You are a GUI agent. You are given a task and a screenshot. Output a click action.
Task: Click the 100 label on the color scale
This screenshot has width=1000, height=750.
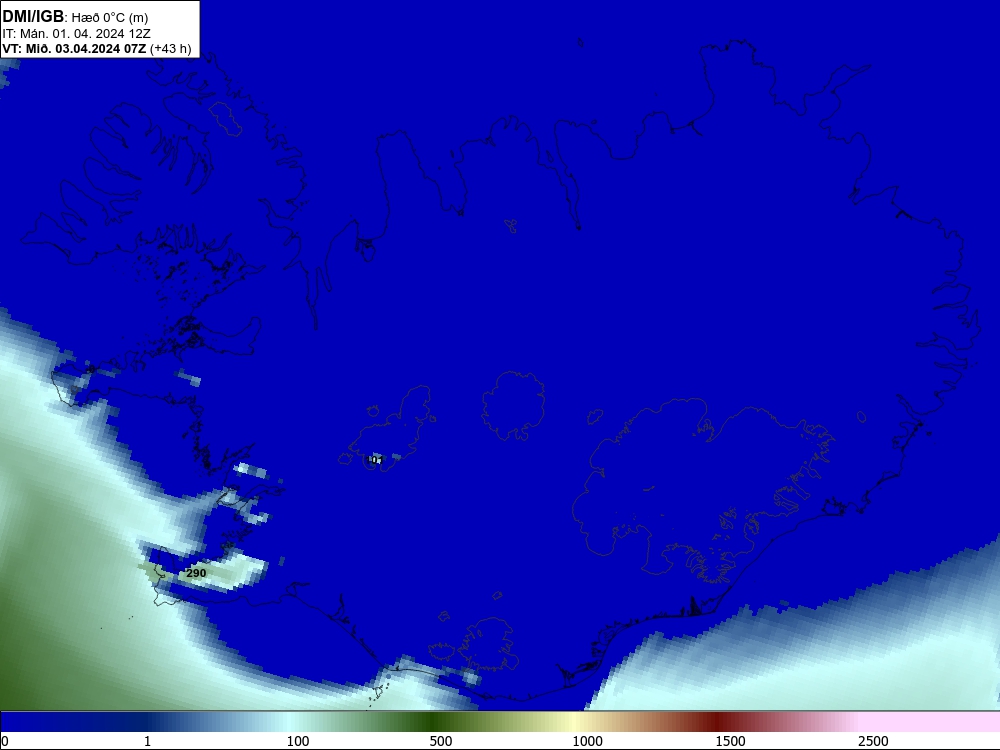click(298, 741)
